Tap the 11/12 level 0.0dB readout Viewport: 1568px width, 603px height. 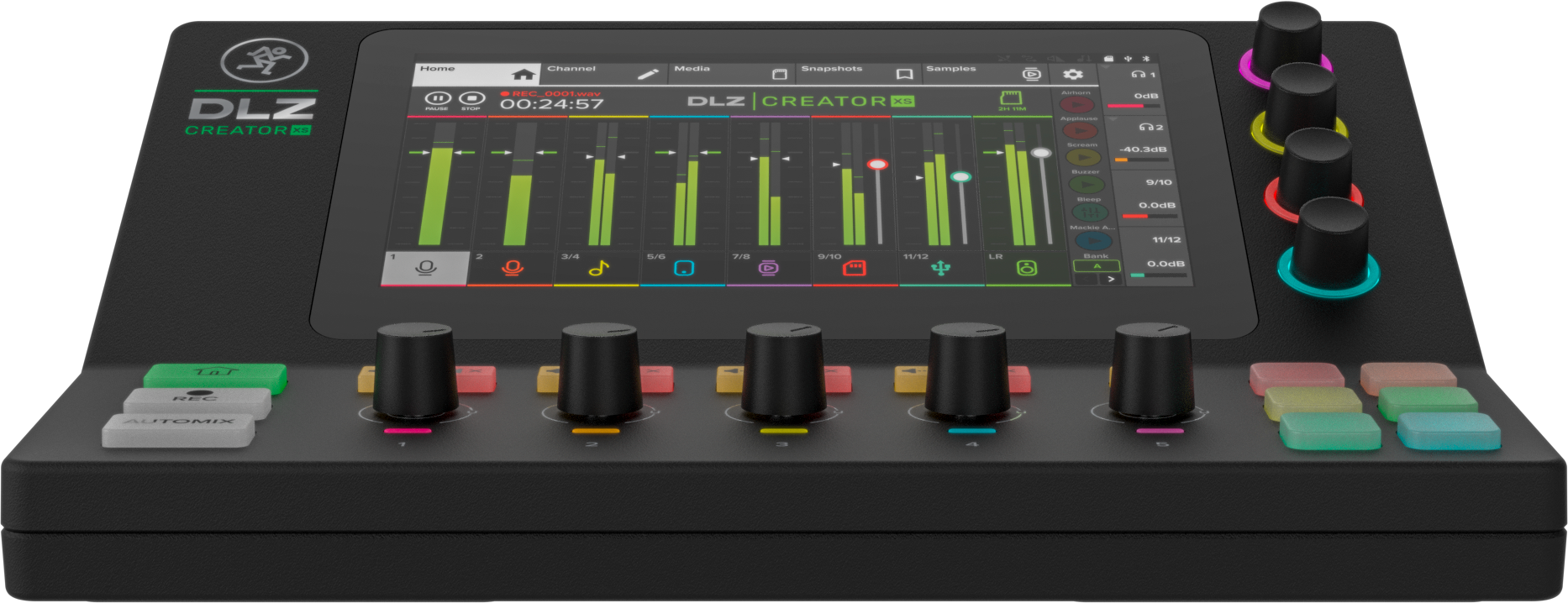point(1165,264)
